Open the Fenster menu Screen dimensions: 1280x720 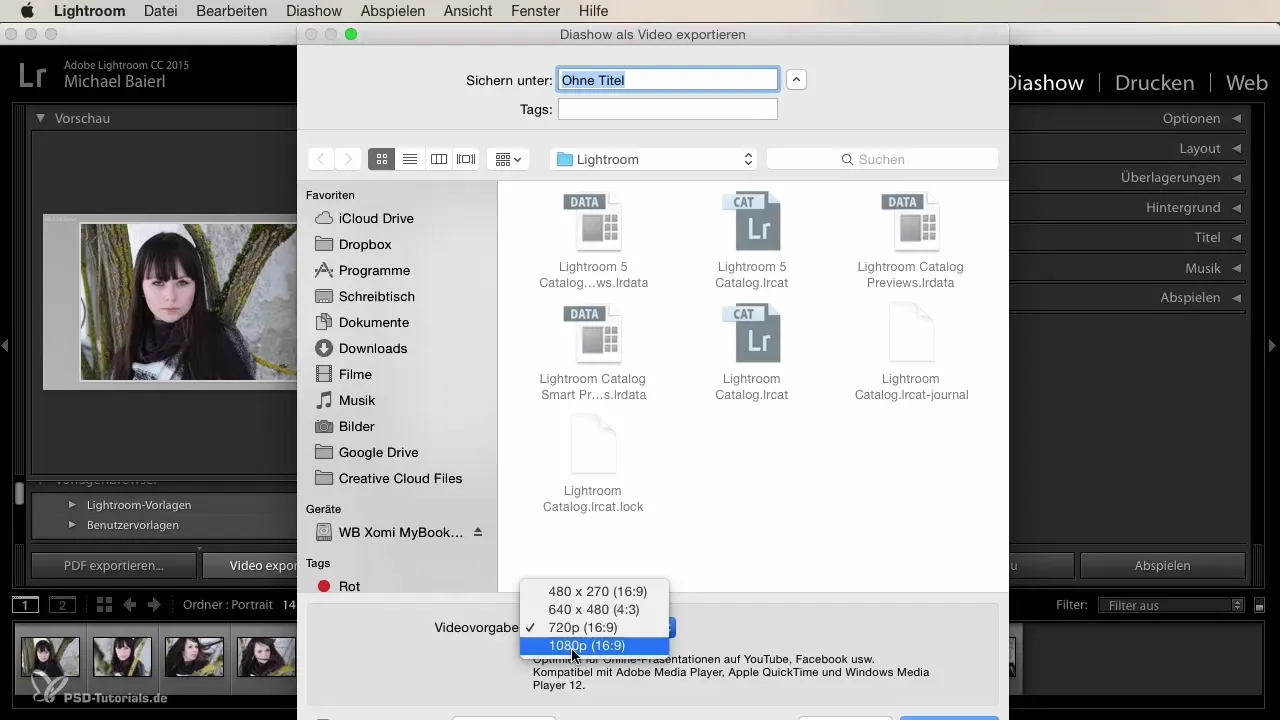point(535,11)
